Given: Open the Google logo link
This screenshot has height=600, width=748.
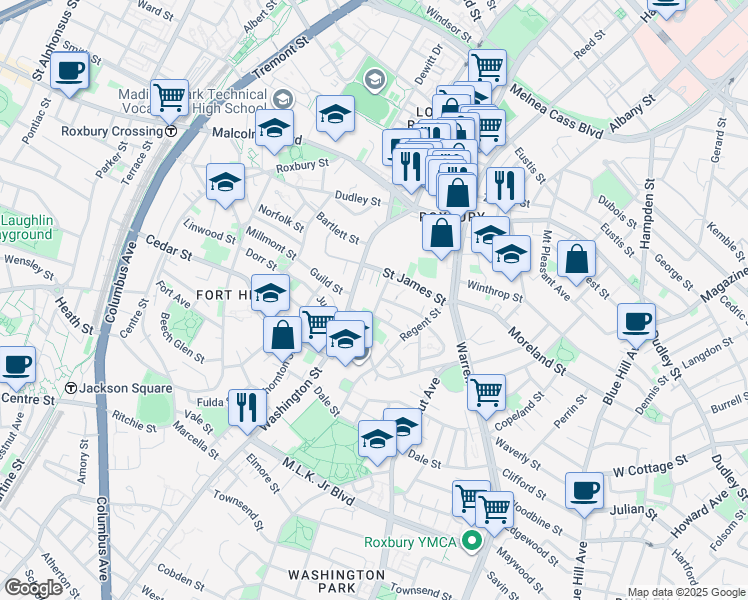Looking at the screenshot, I should coord(33,588).
